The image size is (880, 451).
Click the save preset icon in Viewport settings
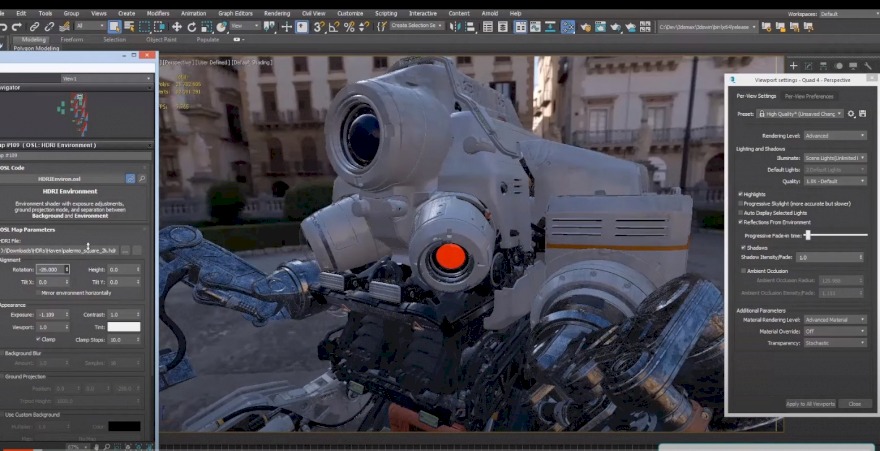point(862,114)
